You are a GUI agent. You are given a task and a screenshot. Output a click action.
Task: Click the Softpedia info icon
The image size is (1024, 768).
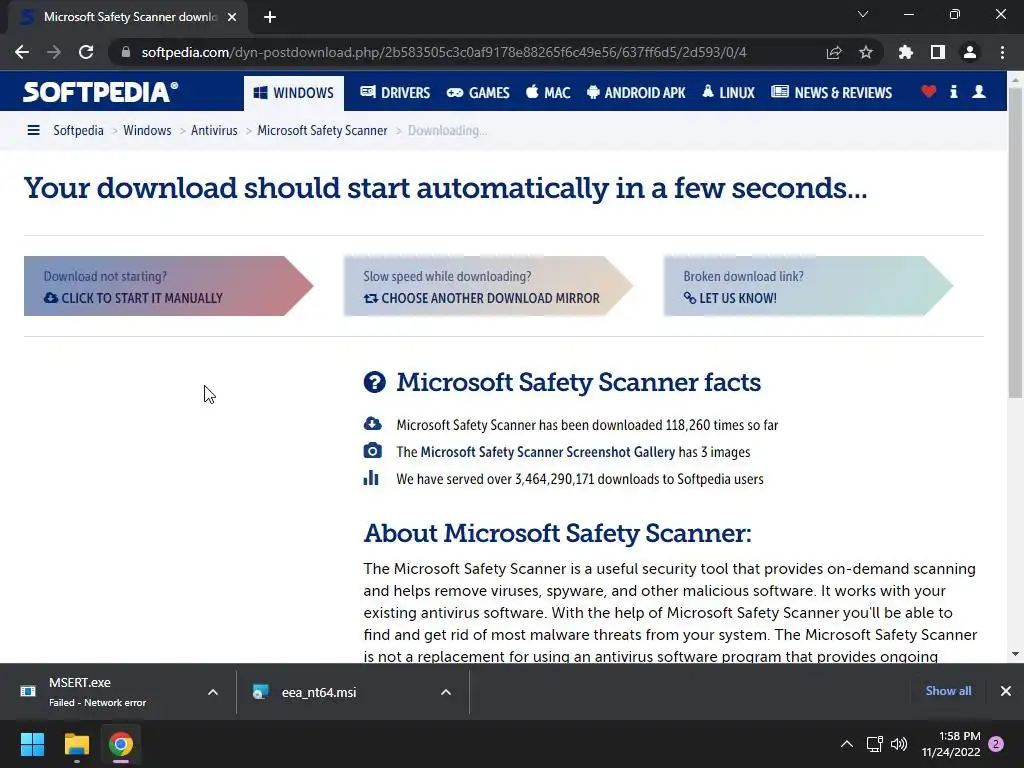(953, 92)
